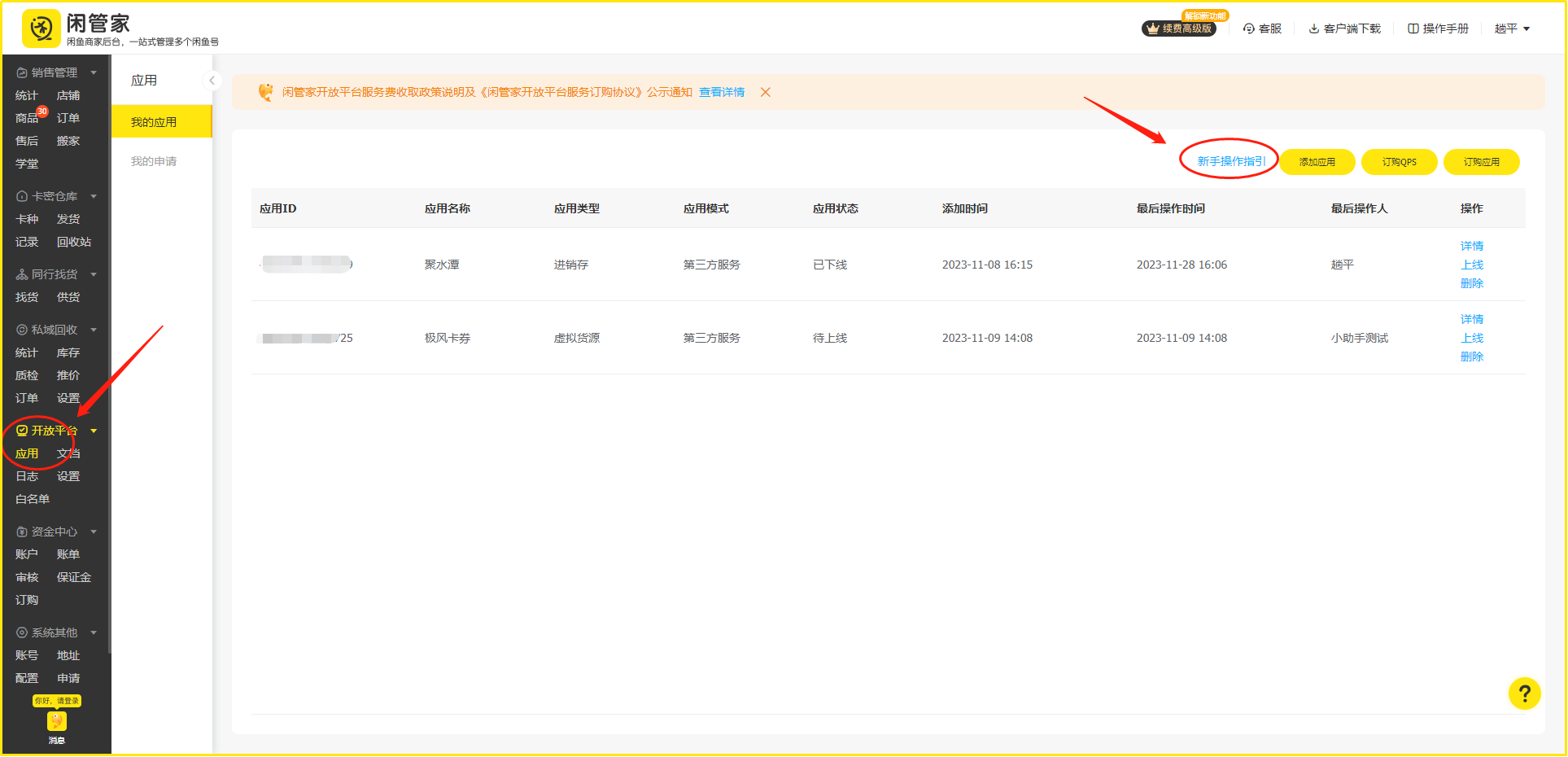
Task: Select the 我的应用 tab
Action: click(x=154, y=122)
